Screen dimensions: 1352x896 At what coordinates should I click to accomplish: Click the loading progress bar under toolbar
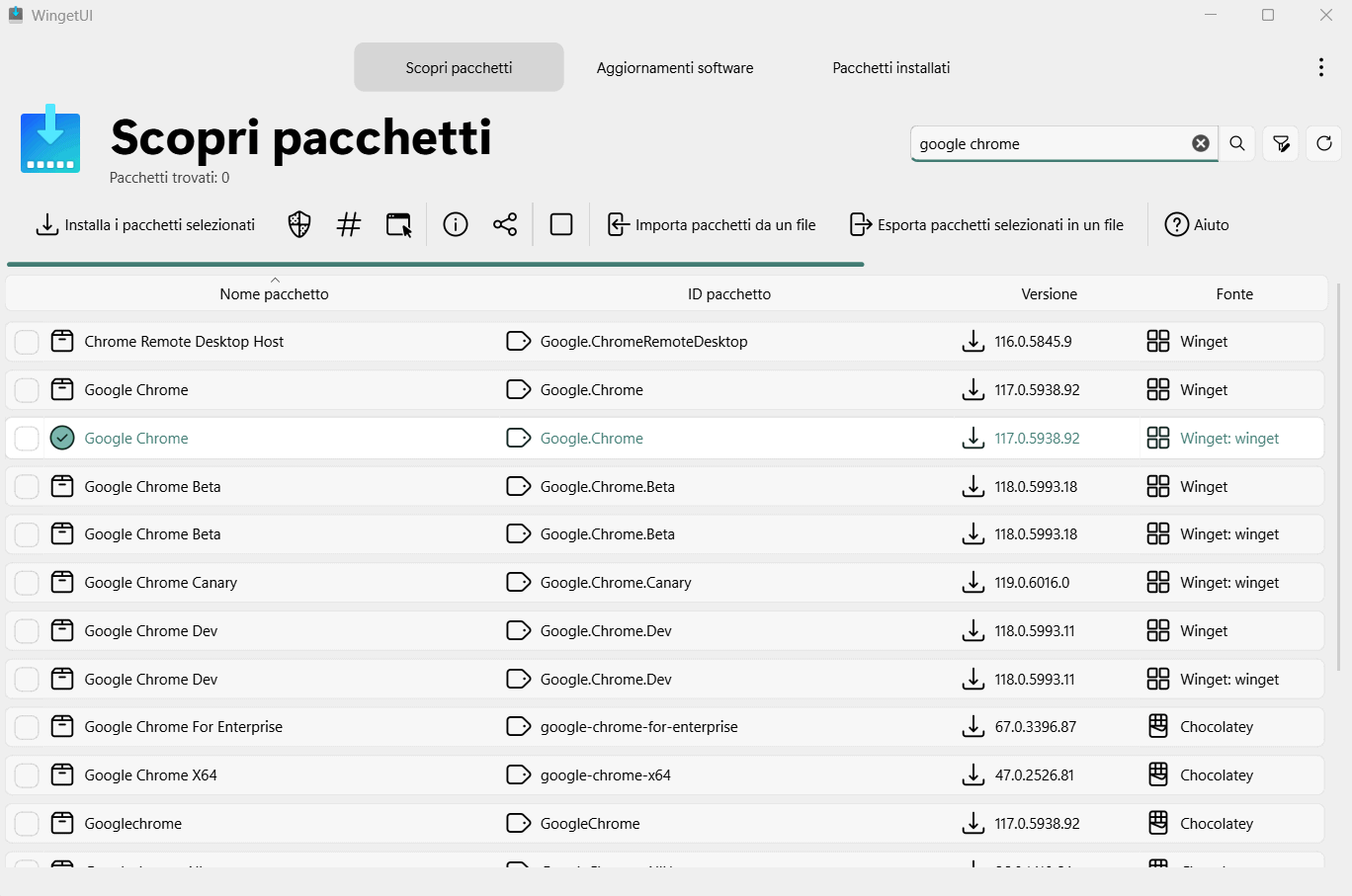click(x=436, y=264)
